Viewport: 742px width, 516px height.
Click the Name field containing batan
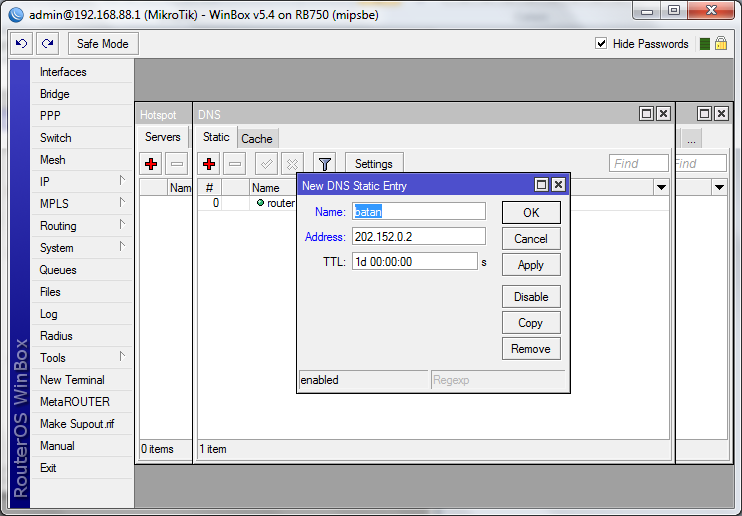coord(419,212)
